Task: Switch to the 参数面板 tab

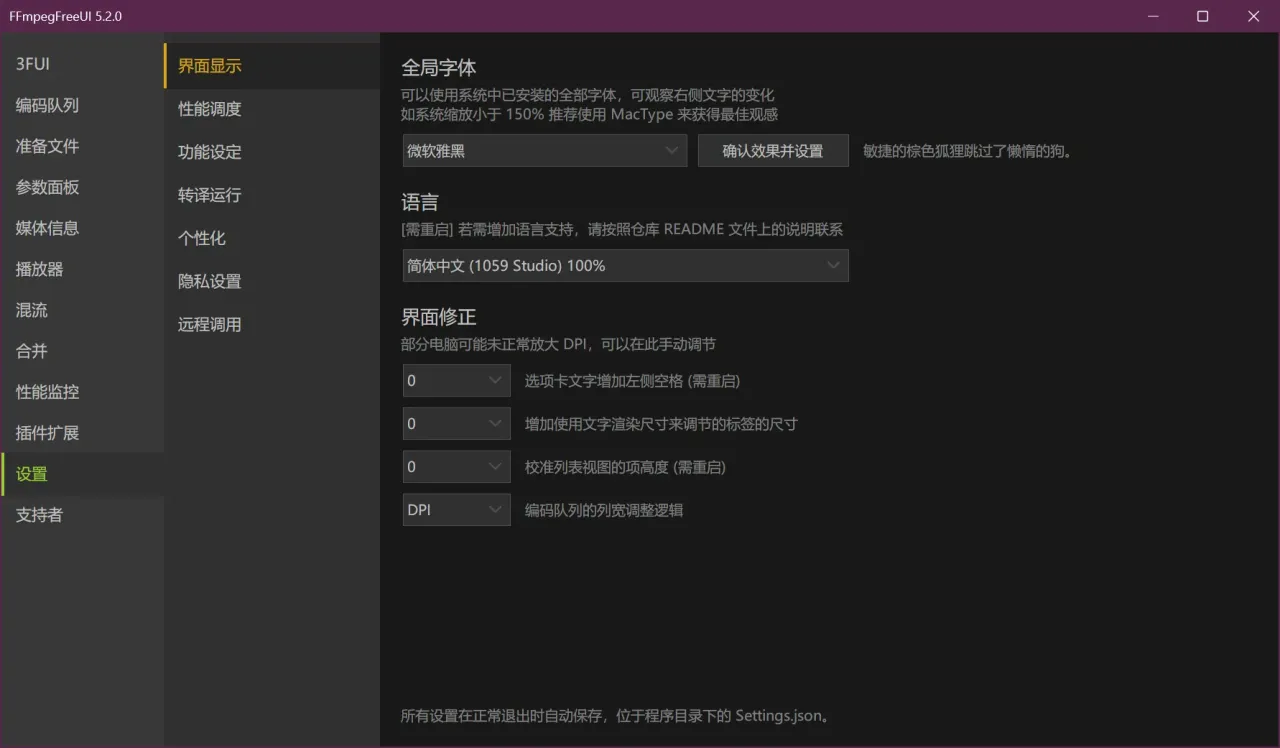Action: (x=82, y=187)
